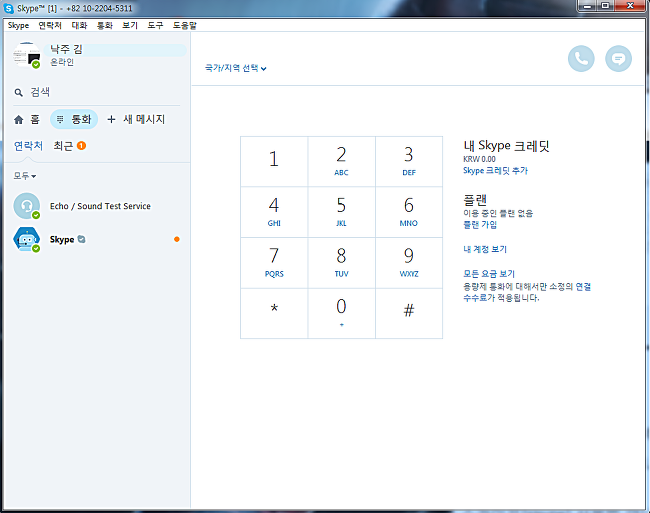Open chat with the message bubble icon
Image resolution: width=650 pixels, height=513 pixels.
click(618, 59)
